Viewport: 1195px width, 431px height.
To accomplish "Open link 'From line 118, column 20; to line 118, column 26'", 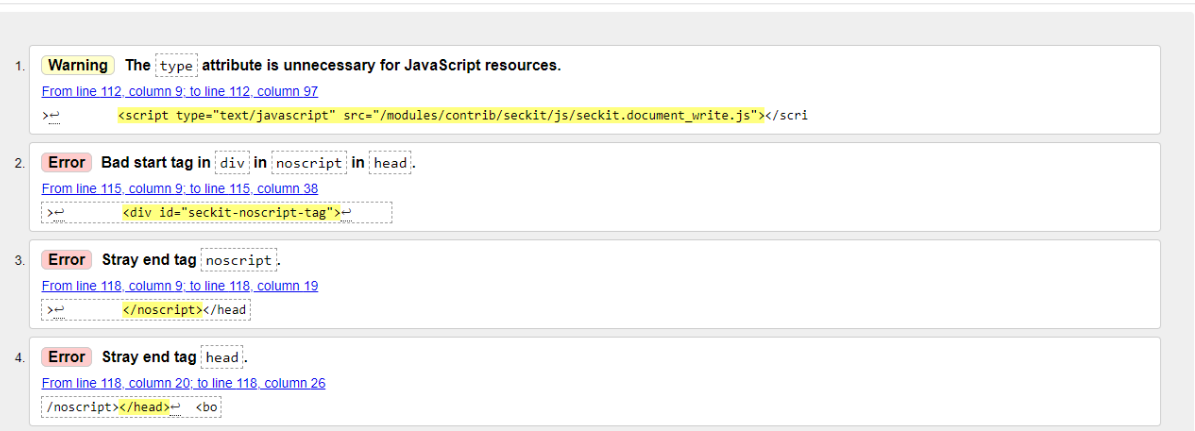I will tap(184, 383).
